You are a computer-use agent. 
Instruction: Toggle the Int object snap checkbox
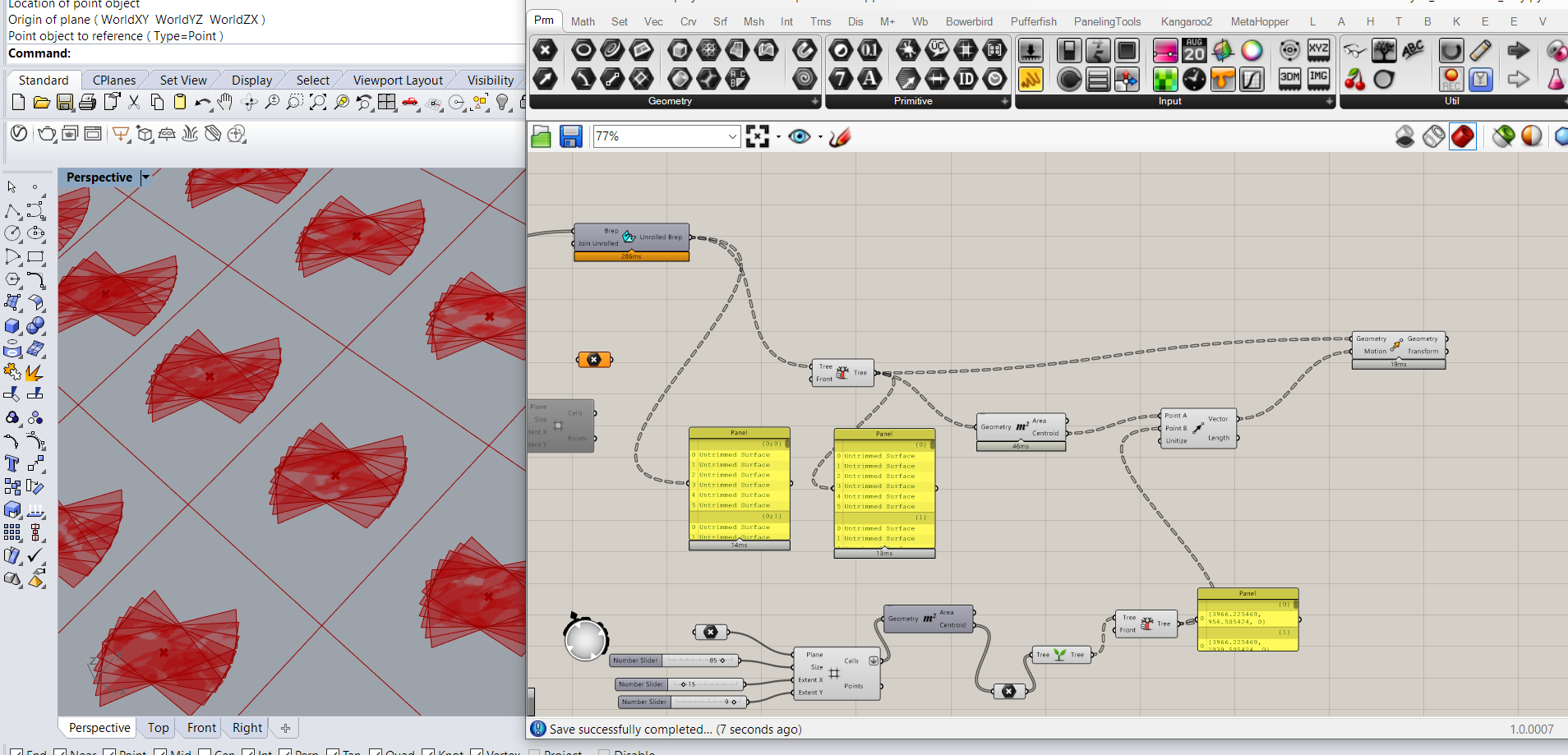(x=247, y=753)
